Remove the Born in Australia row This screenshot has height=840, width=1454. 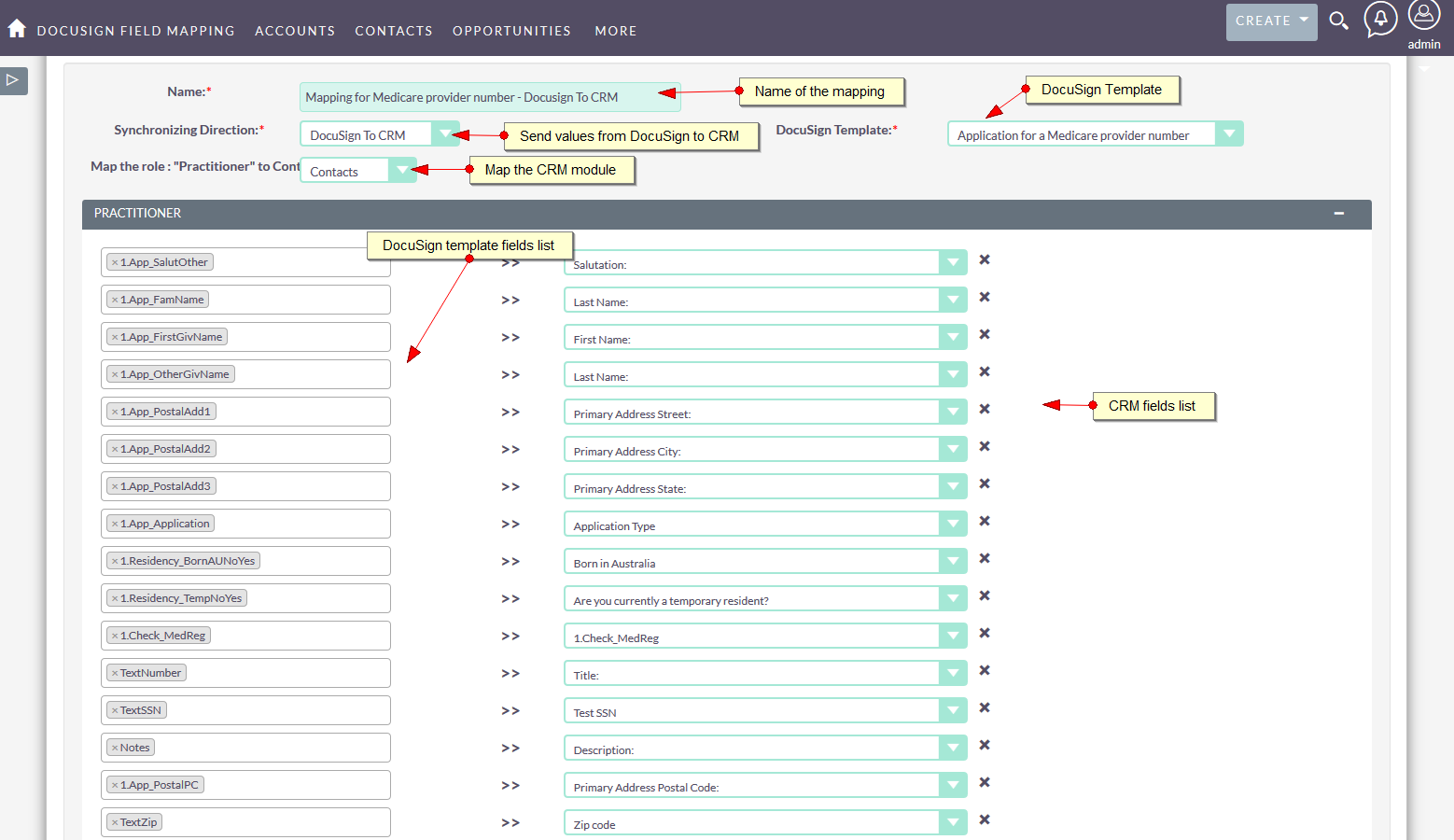[985, 558]
